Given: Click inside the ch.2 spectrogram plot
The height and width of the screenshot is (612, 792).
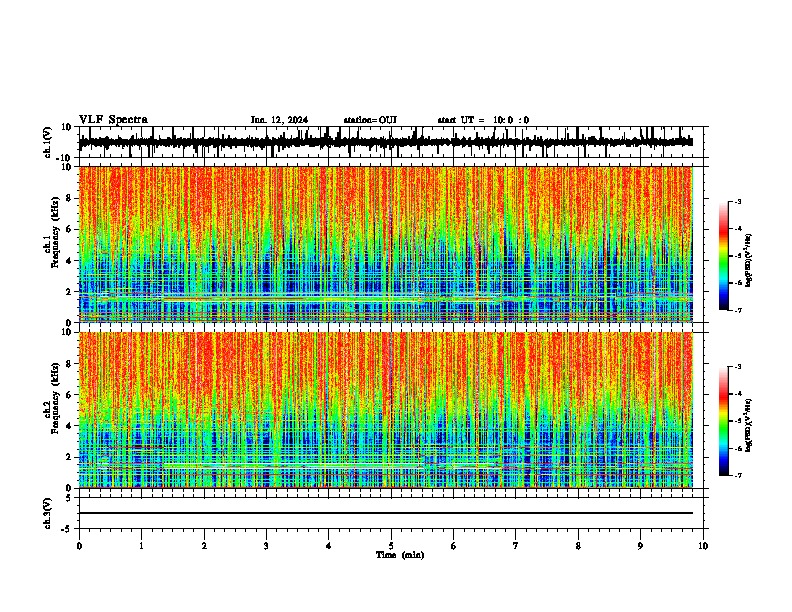Looking at the screenshot, I should [x=386, y=410].
